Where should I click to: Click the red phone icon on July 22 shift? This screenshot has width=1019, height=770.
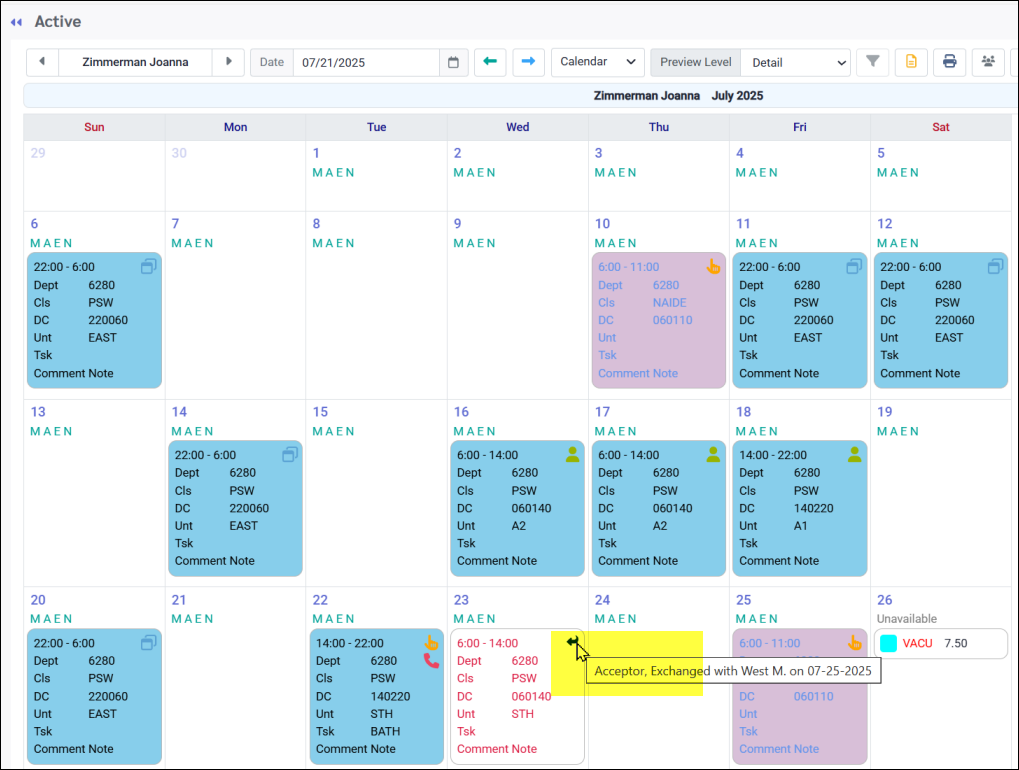click(x=431, y=661)
